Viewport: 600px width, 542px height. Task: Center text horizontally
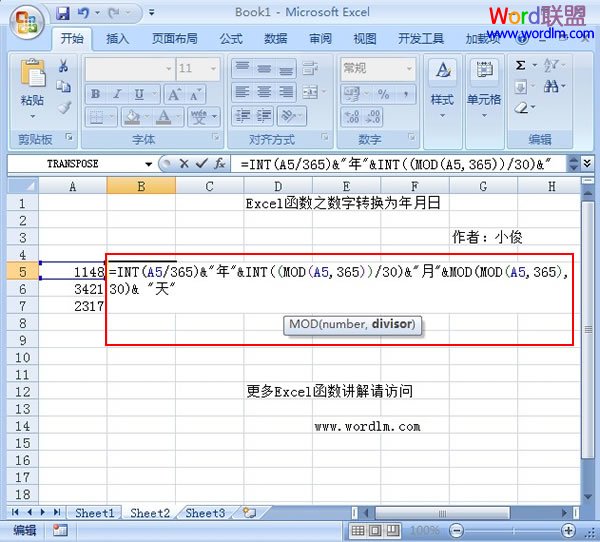(264, 92)
